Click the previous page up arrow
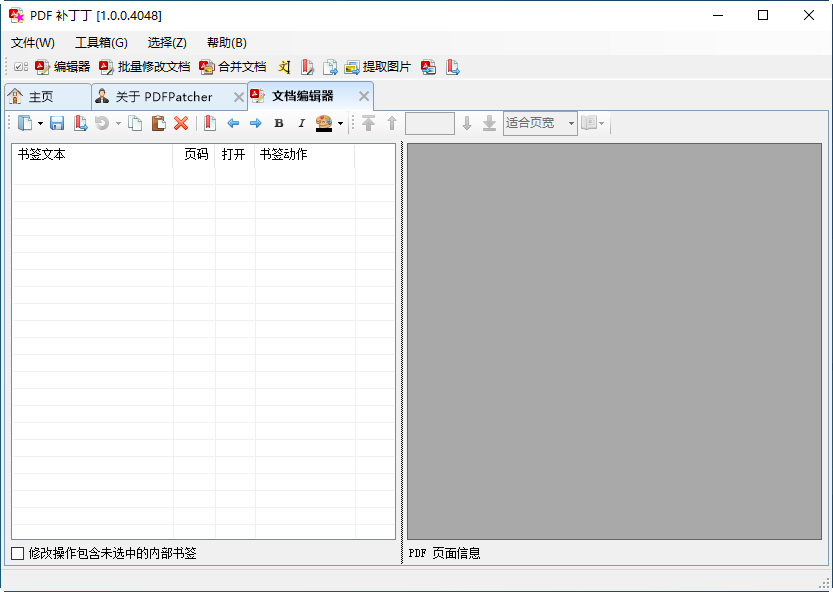833x592 pixels. pos(392,123)
